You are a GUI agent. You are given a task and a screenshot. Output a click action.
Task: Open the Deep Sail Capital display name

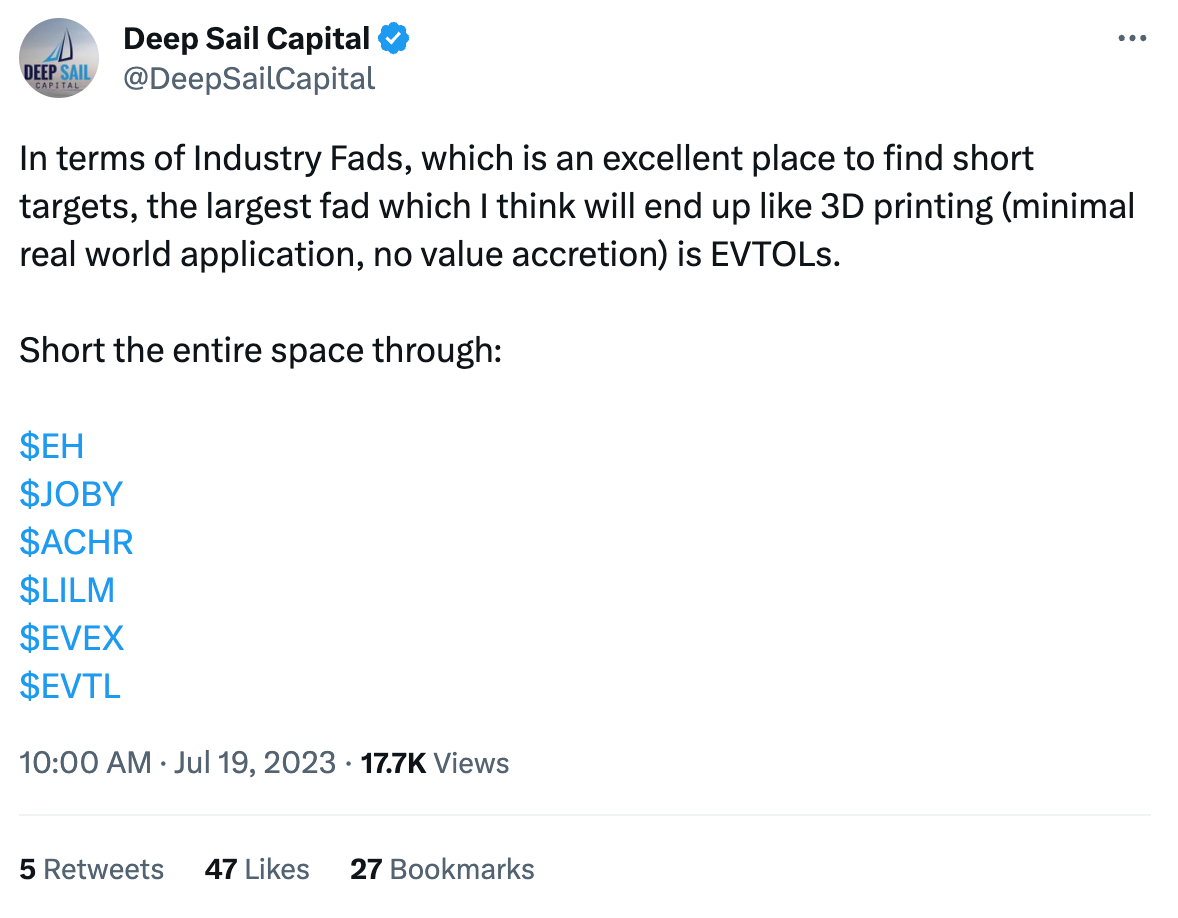pos(246,38)
